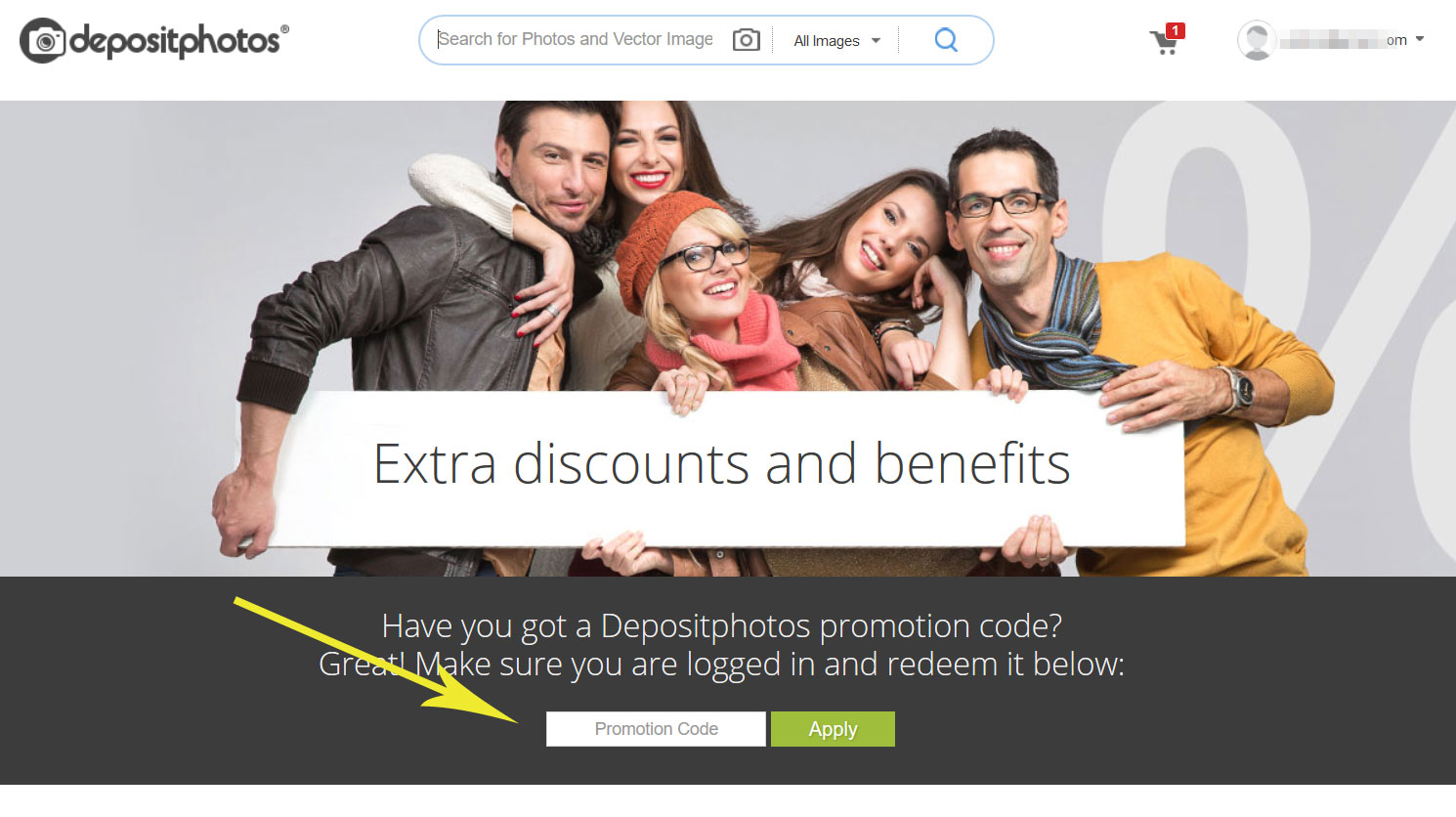
Task: Click the promotion code question heading
Action: pyautogui.click(x=721, y=625)
